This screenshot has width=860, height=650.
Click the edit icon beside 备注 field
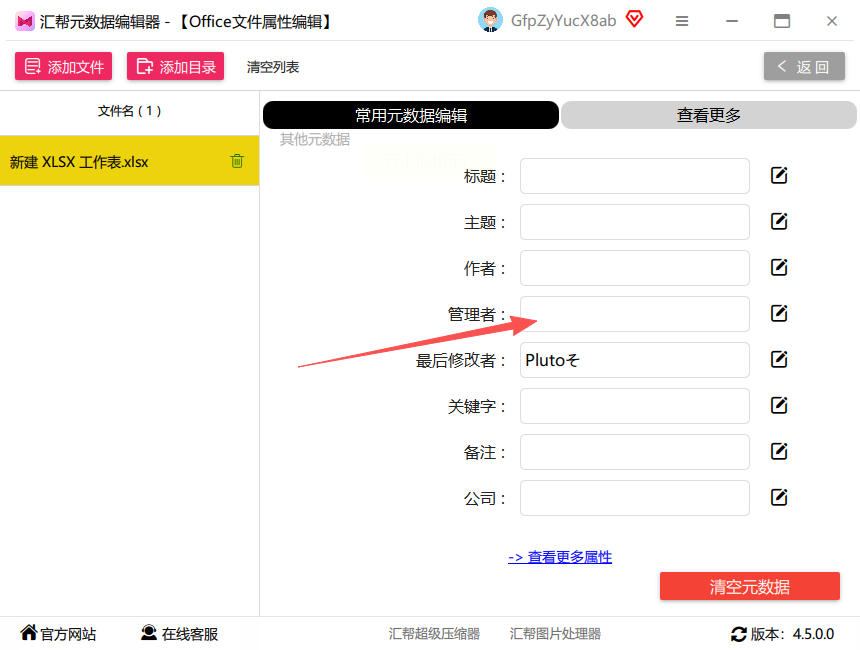(779, 452)
